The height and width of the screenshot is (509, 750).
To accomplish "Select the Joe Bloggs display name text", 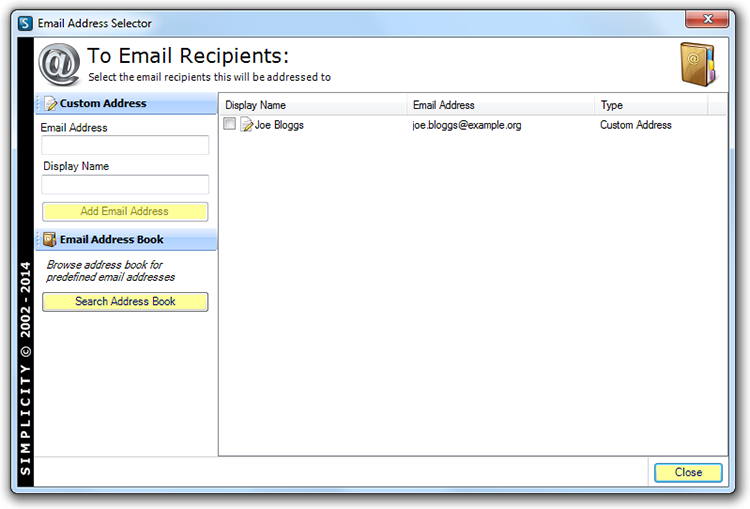I will pos(279,125).
